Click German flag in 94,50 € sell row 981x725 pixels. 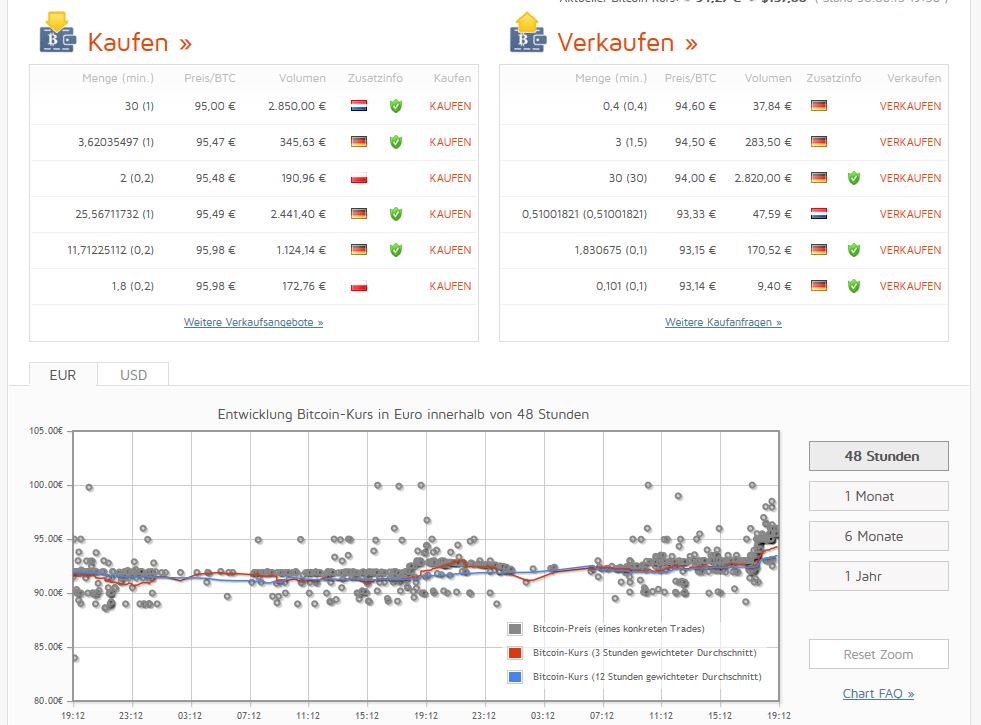pyautogui.click(x=819, y=142)
